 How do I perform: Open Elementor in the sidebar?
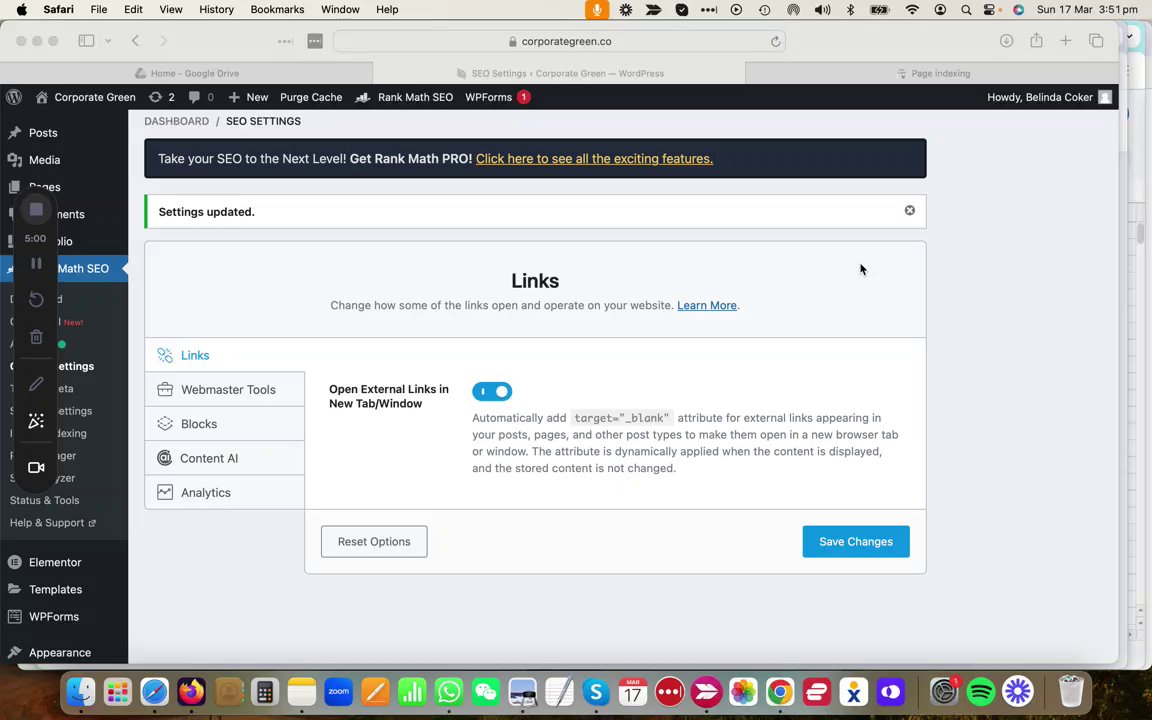pyautogui.click(x=55, y=563)
